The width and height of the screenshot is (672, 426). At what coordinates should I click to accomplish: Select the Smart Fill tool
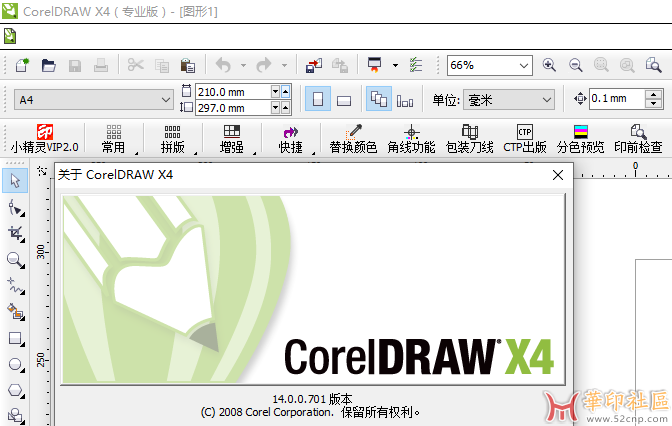tap(15, 312)
